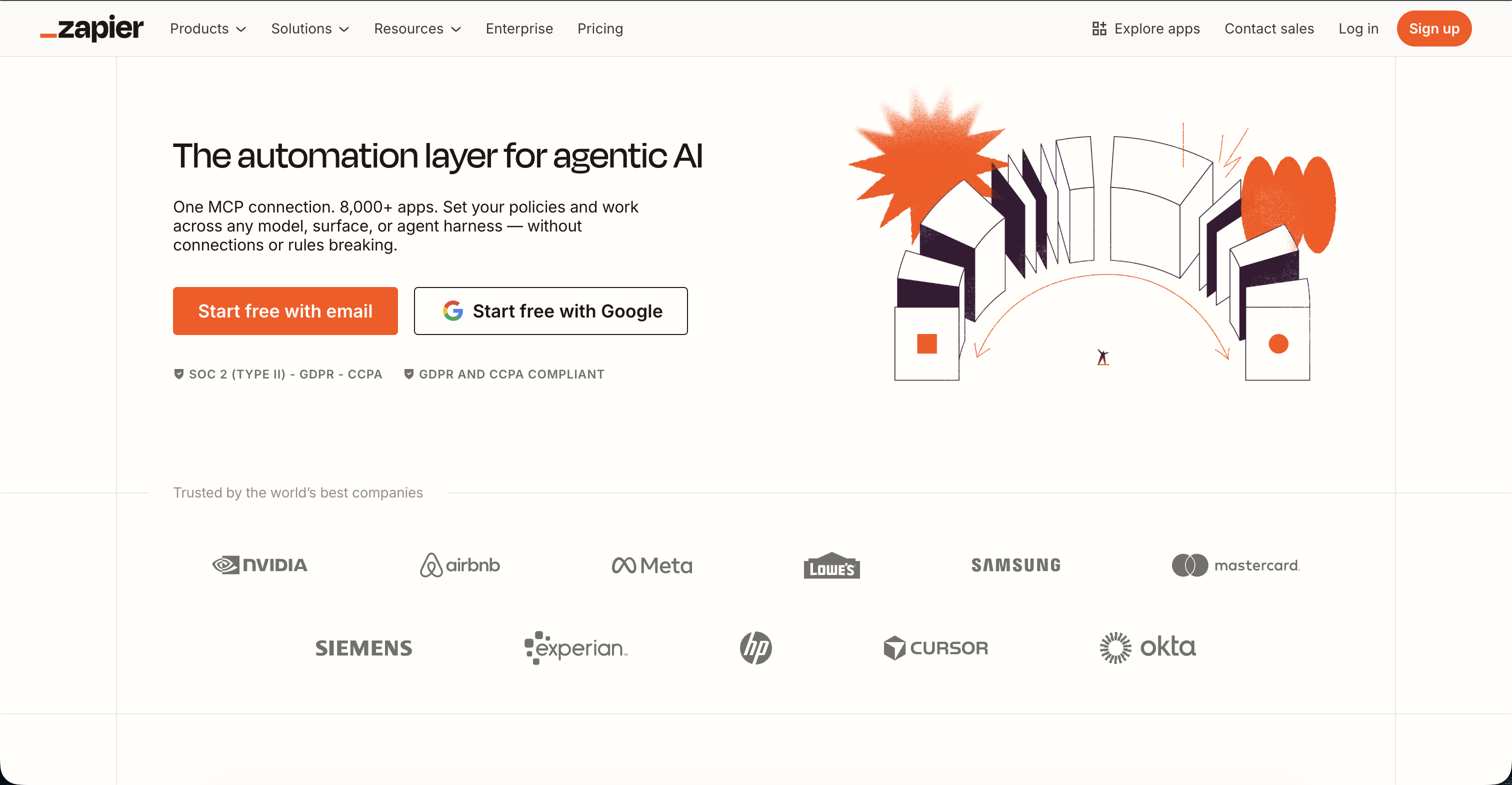Expand the Resources menu chevron

[456, 29]
